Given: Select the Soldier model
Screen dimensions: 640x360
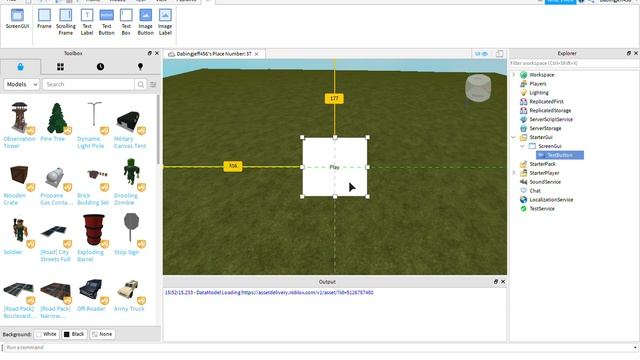Looking at the screenshot, I should coord(19,235).
